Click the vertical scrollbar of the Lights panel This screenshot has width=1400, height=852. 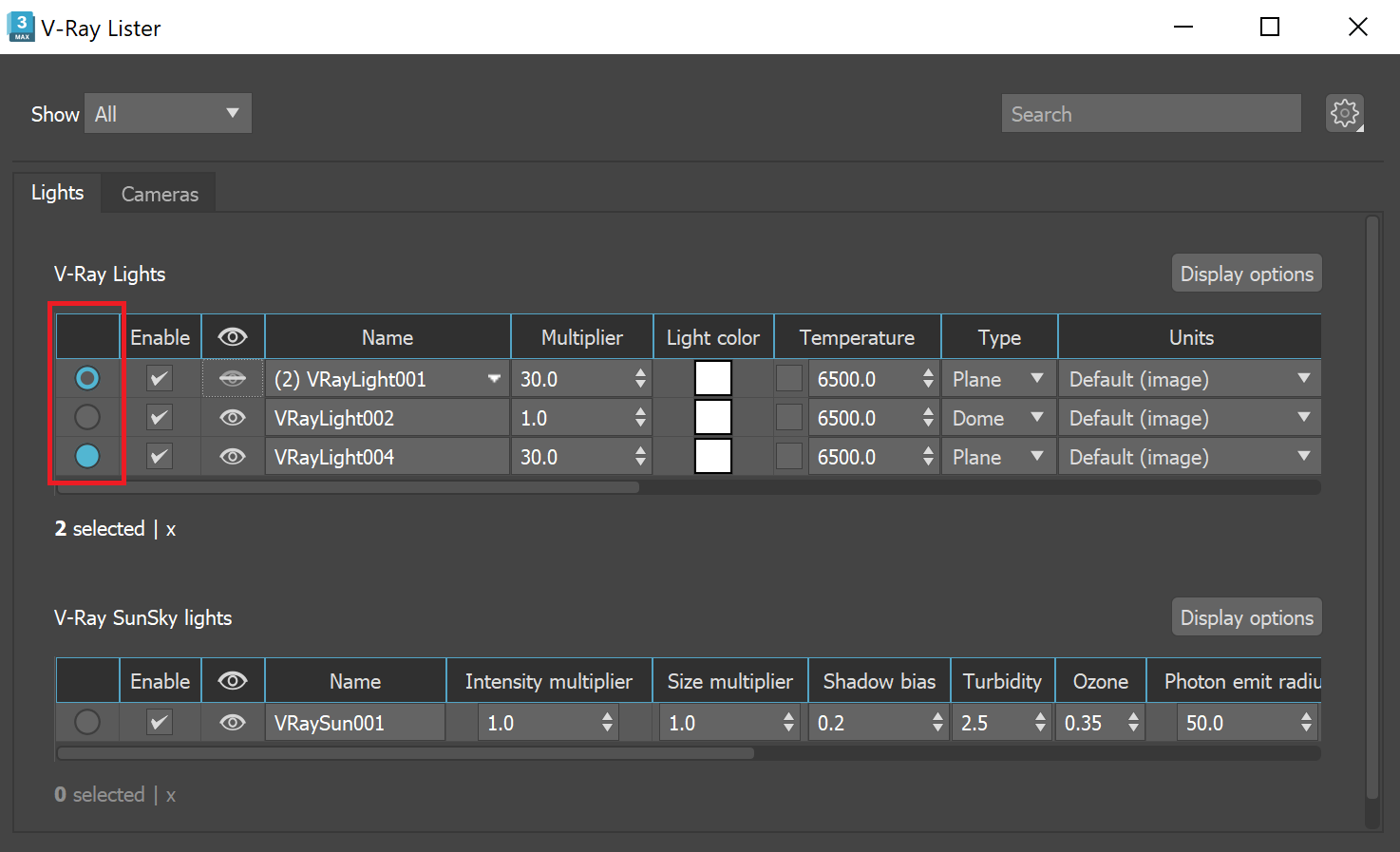1372,508
